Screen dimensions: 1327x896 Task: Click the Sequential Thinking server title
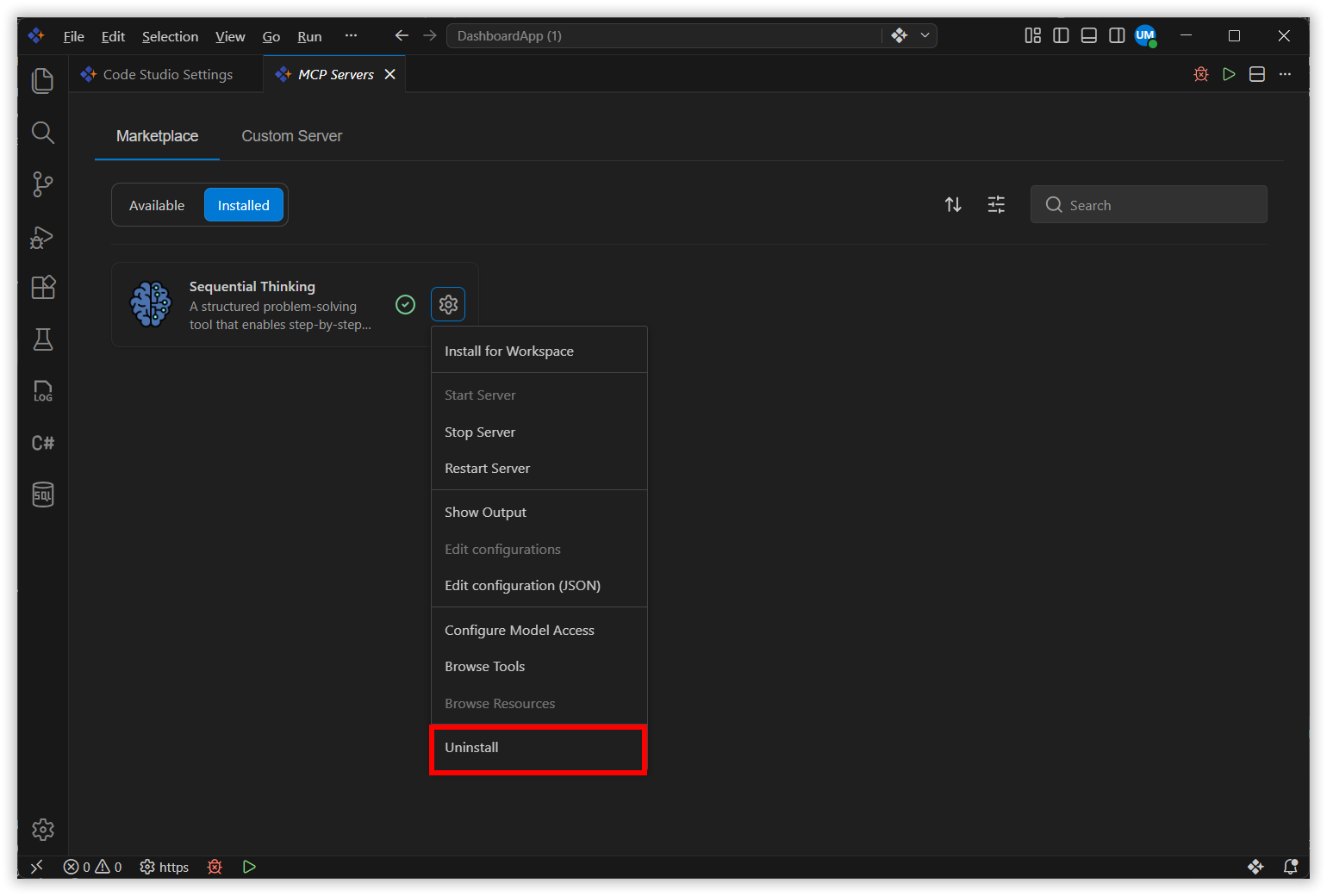tap(252, 286)
